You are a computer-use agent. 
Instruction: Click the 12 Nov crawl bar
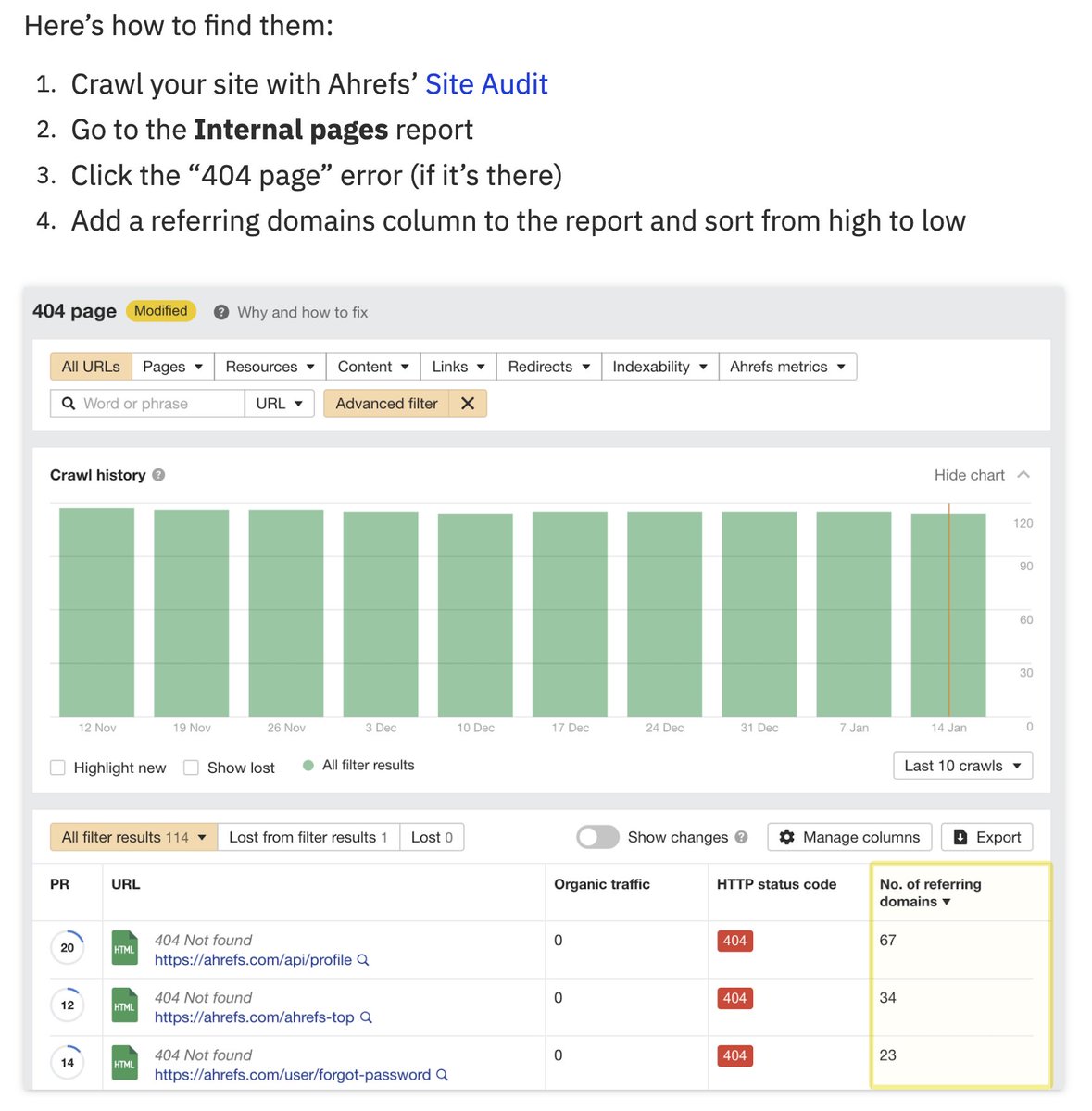96,612
